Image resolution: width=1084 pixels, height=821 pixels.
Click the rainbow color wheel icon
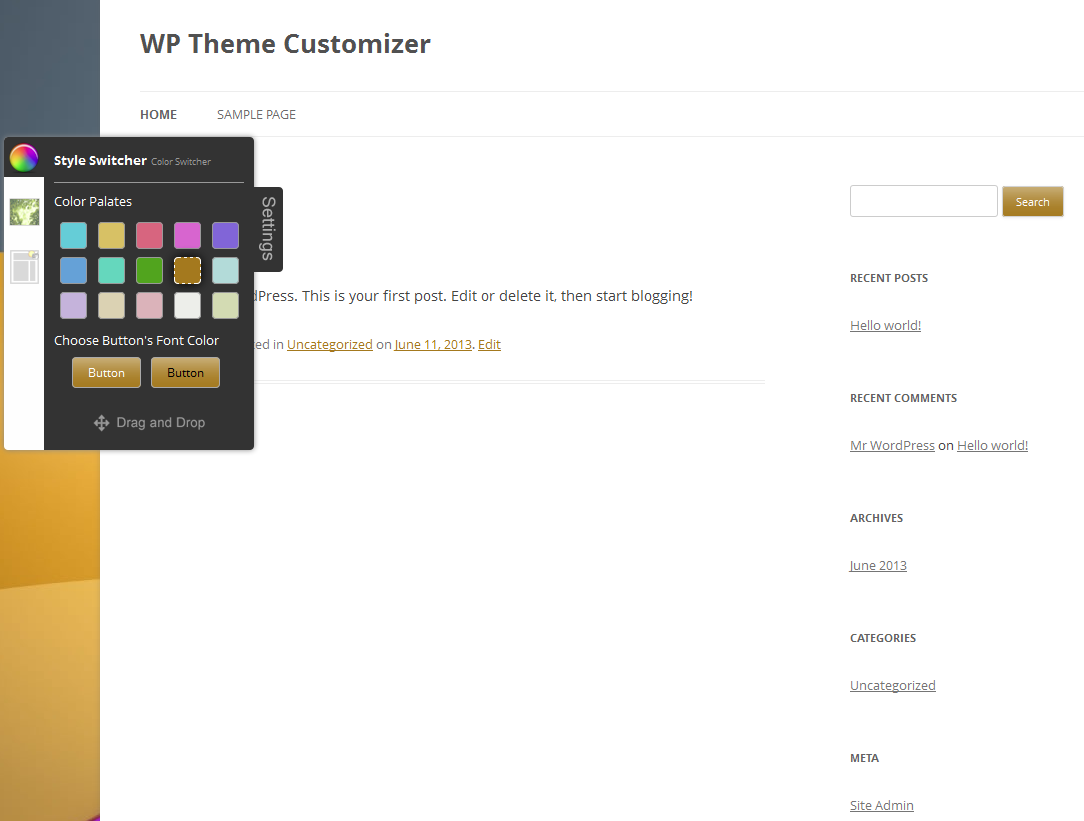tap(24, 158)
